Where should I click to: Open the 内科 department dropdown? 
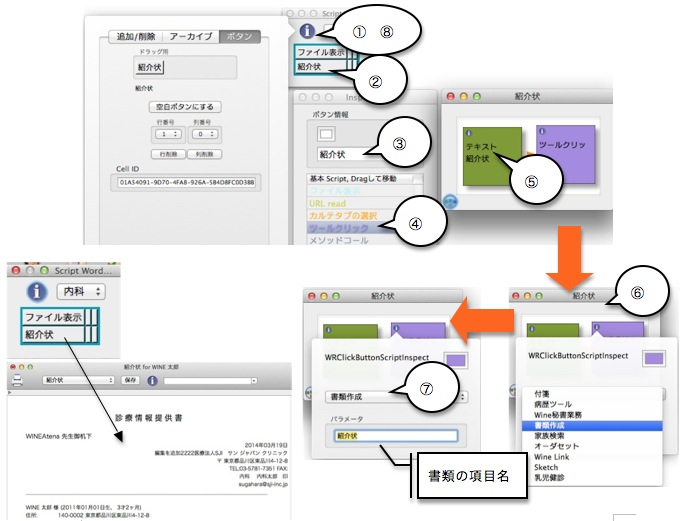click(82, 291)
